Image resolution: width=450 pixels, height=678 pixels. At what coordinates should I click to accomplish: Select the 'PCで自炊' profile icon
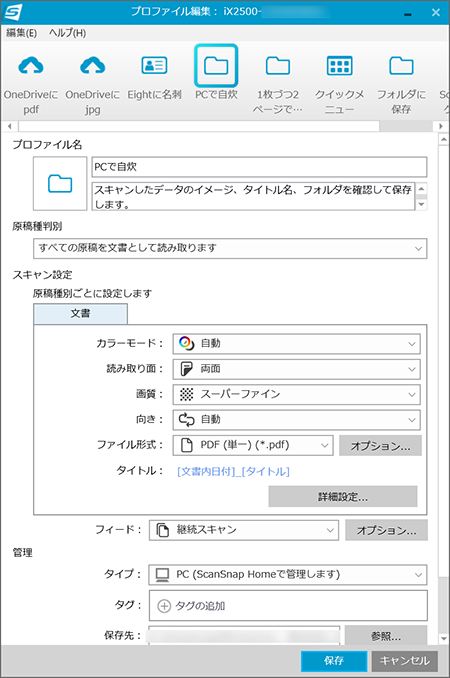[216, 66]
